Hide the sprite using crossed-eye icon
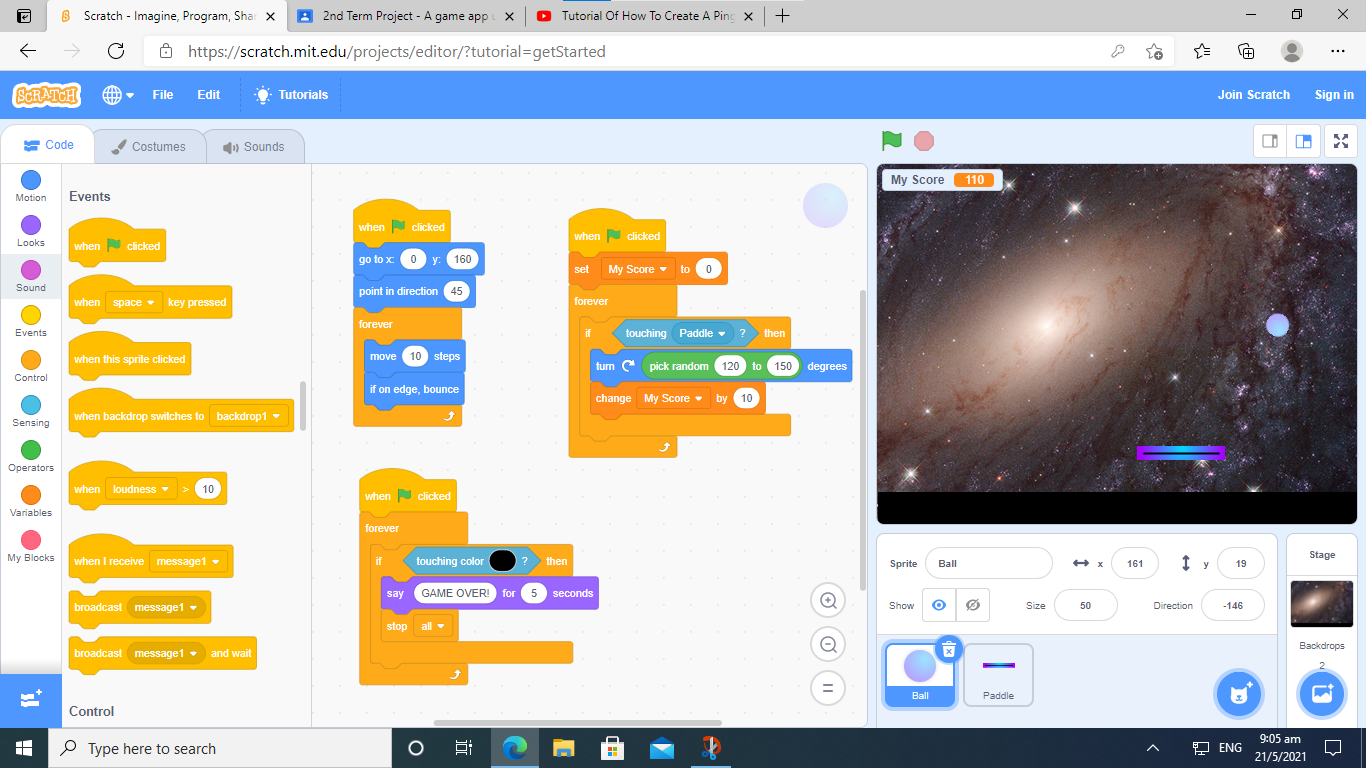This screenshot has height=768, width=1366. (972, 605)
